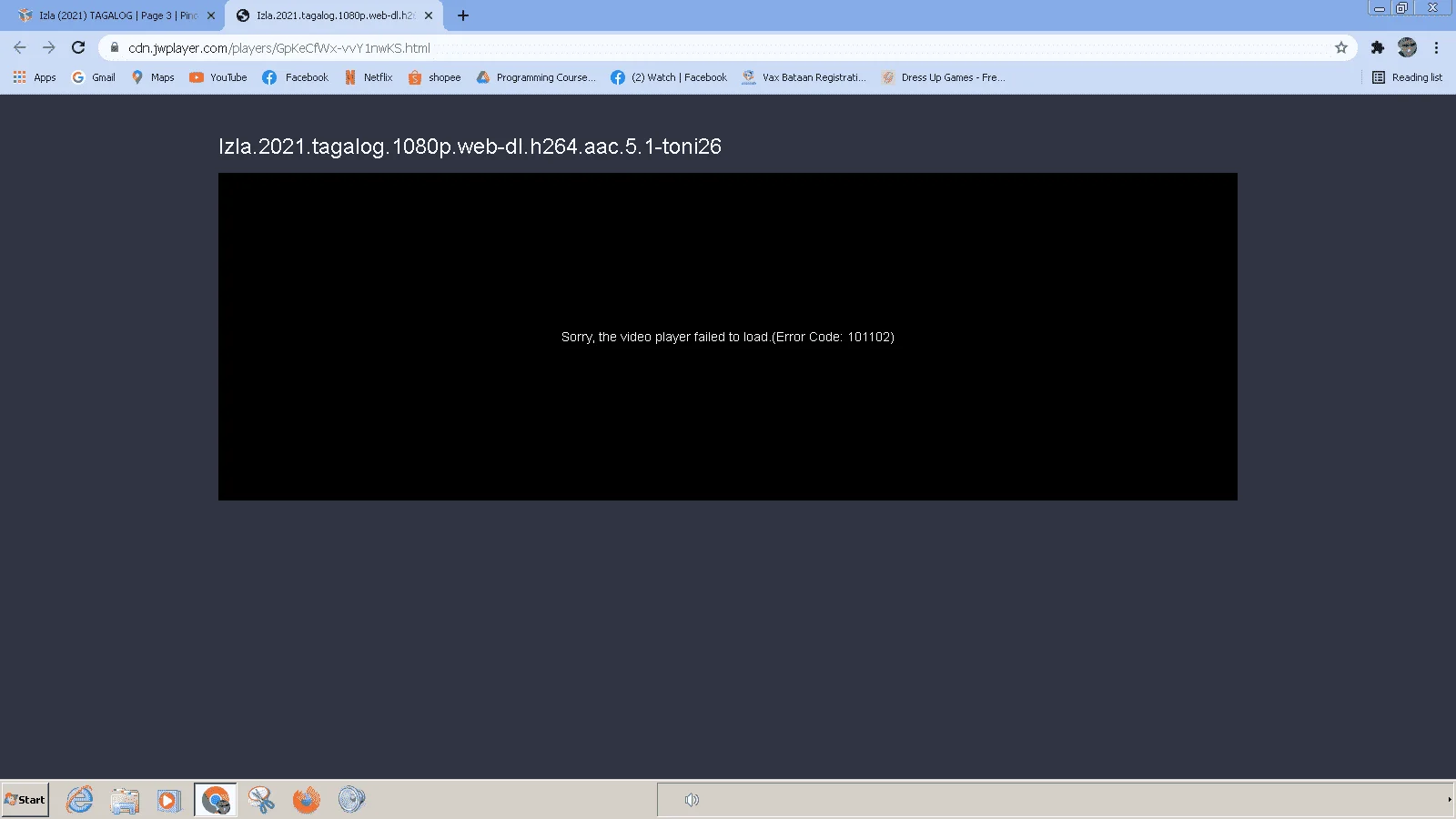Open the globe taskbar icon
This screenshot has height=819, width=1456.
click(x=351, y=800)
